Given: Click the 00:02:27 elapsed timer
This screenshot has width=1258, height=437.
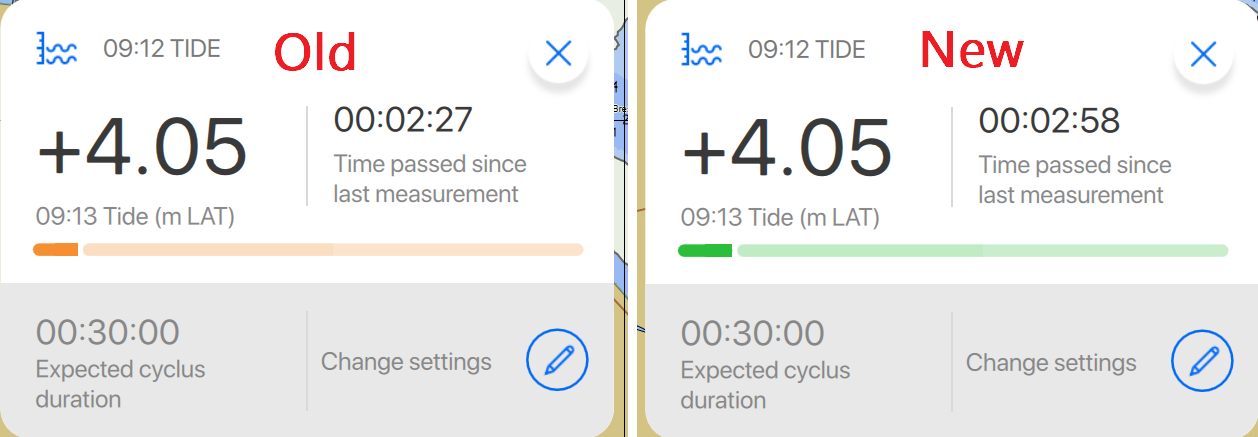Looking at the screenshot, I should (x=403, y=120).
